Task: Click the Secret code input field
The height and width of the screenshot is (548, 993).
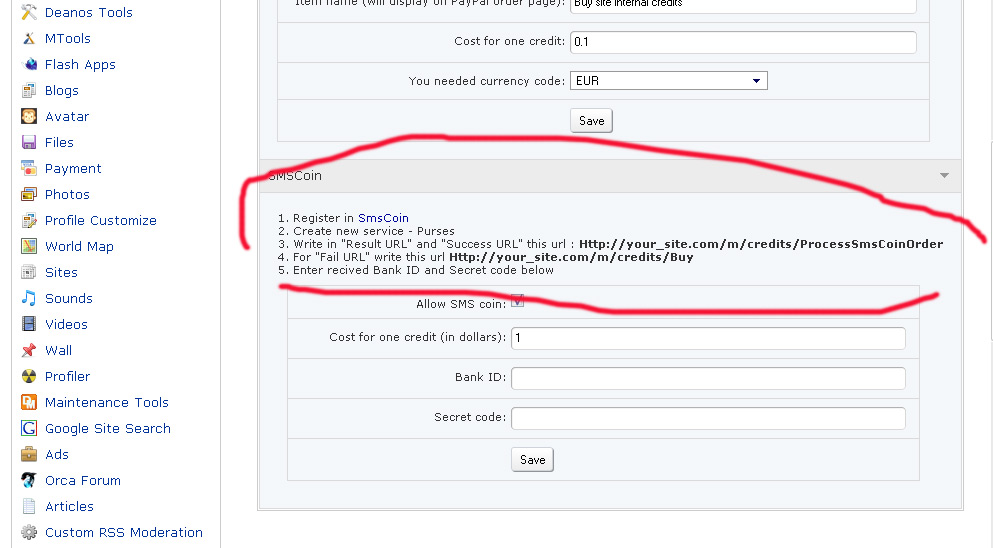Action: pyautogui.click(x=708, y=418)
